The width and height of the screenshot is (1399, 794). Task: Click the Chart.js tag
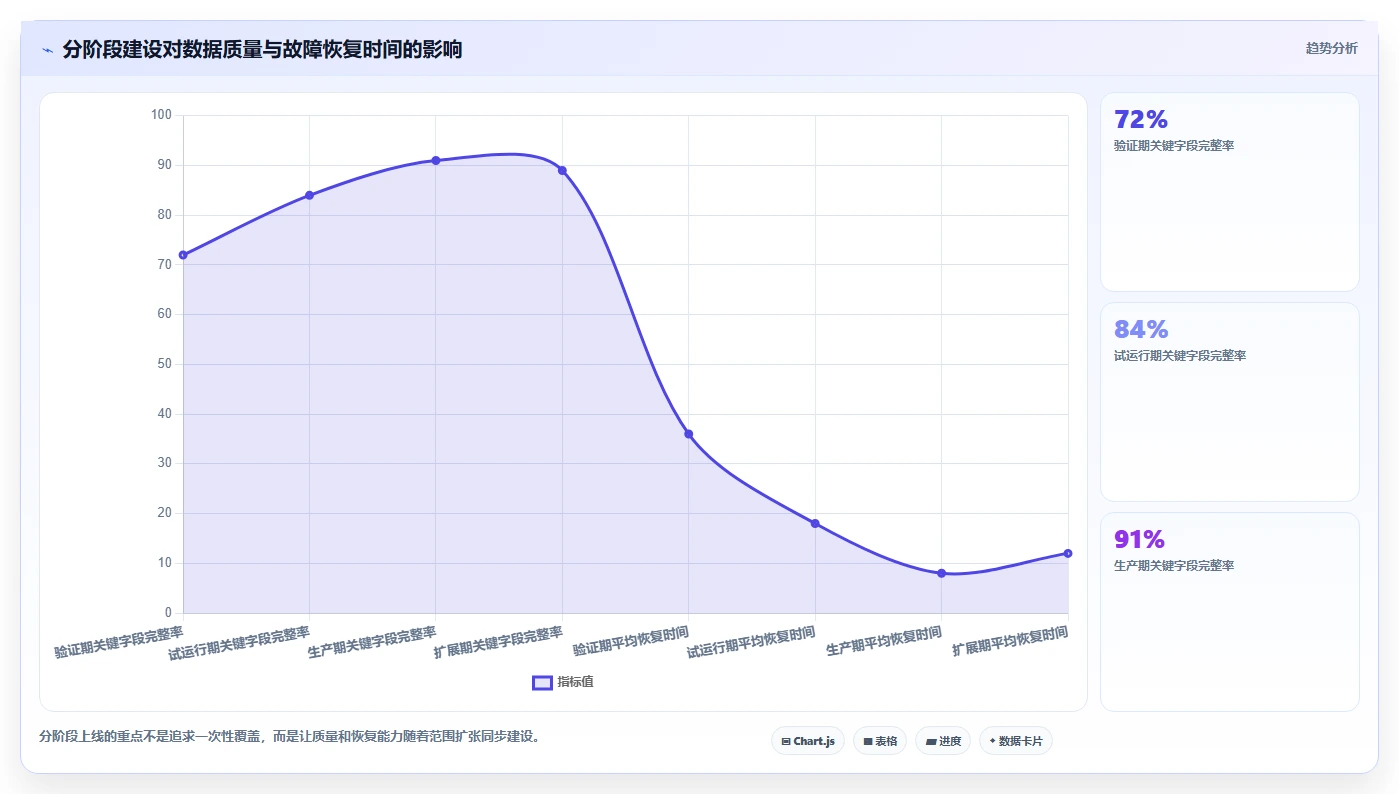point(808,741)
